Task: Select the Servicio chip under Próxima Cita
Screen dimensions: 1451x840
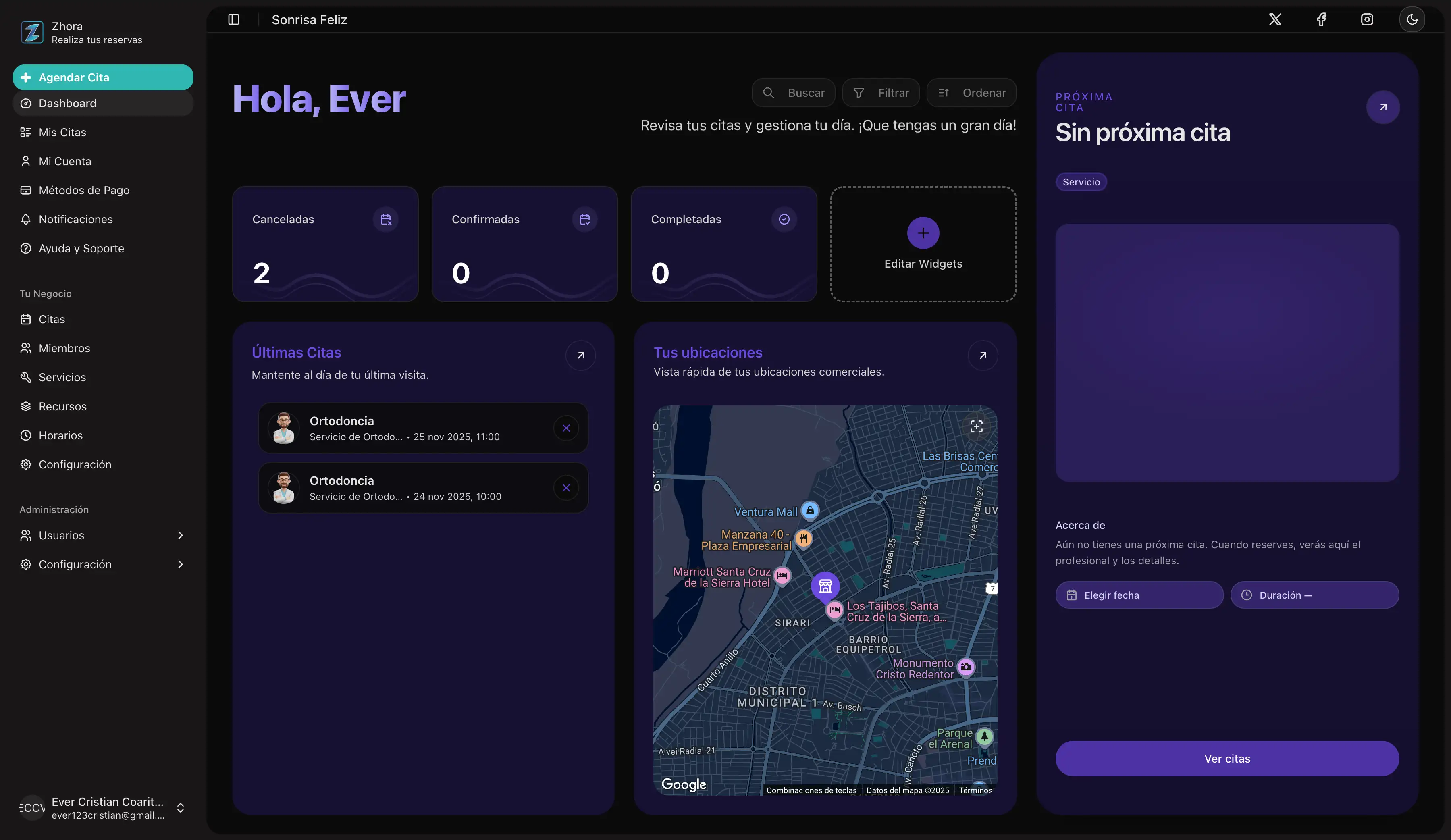Action: (1081, 181)
